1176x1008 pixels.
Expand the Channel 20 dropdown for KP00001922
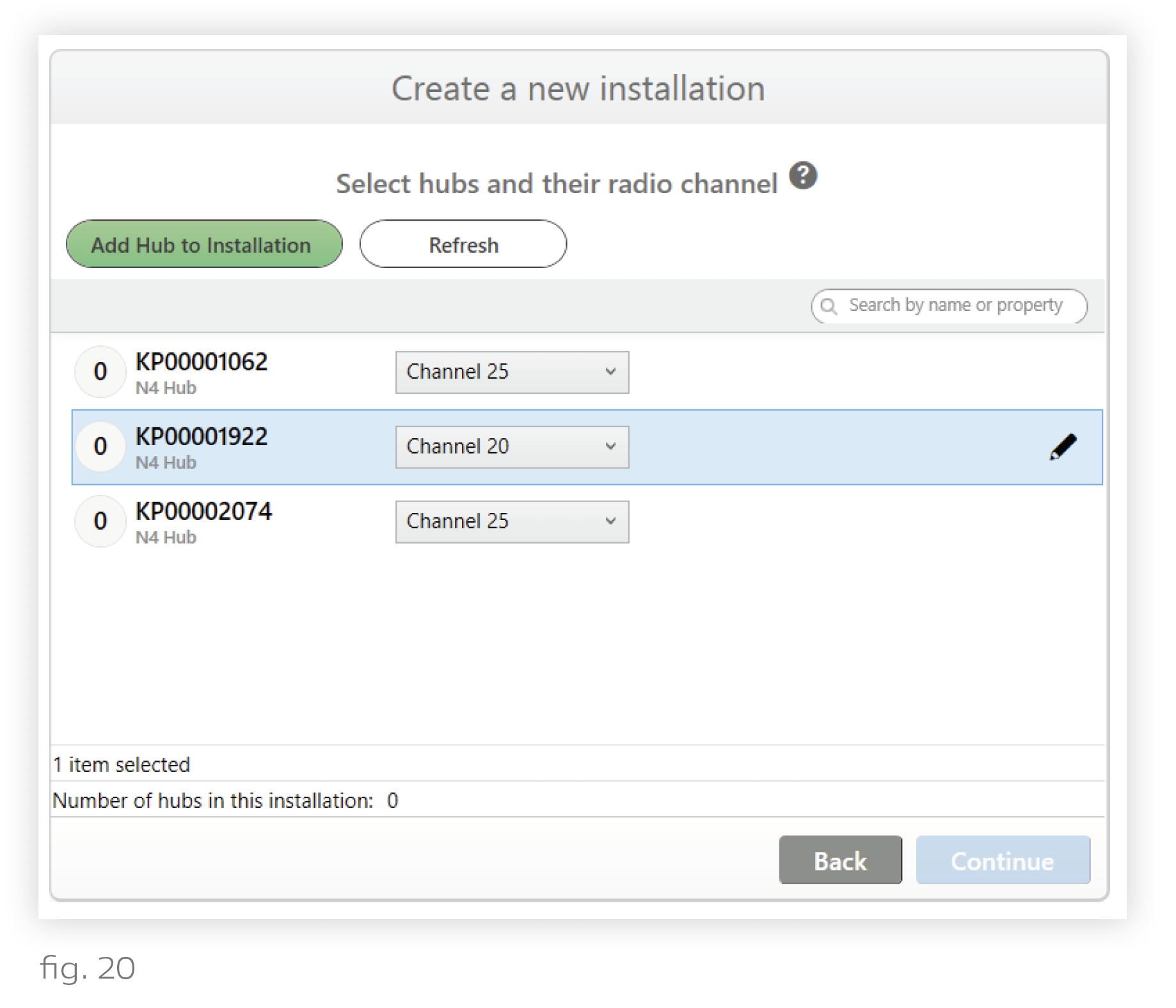pyautogui.click(x=512, y=447)
